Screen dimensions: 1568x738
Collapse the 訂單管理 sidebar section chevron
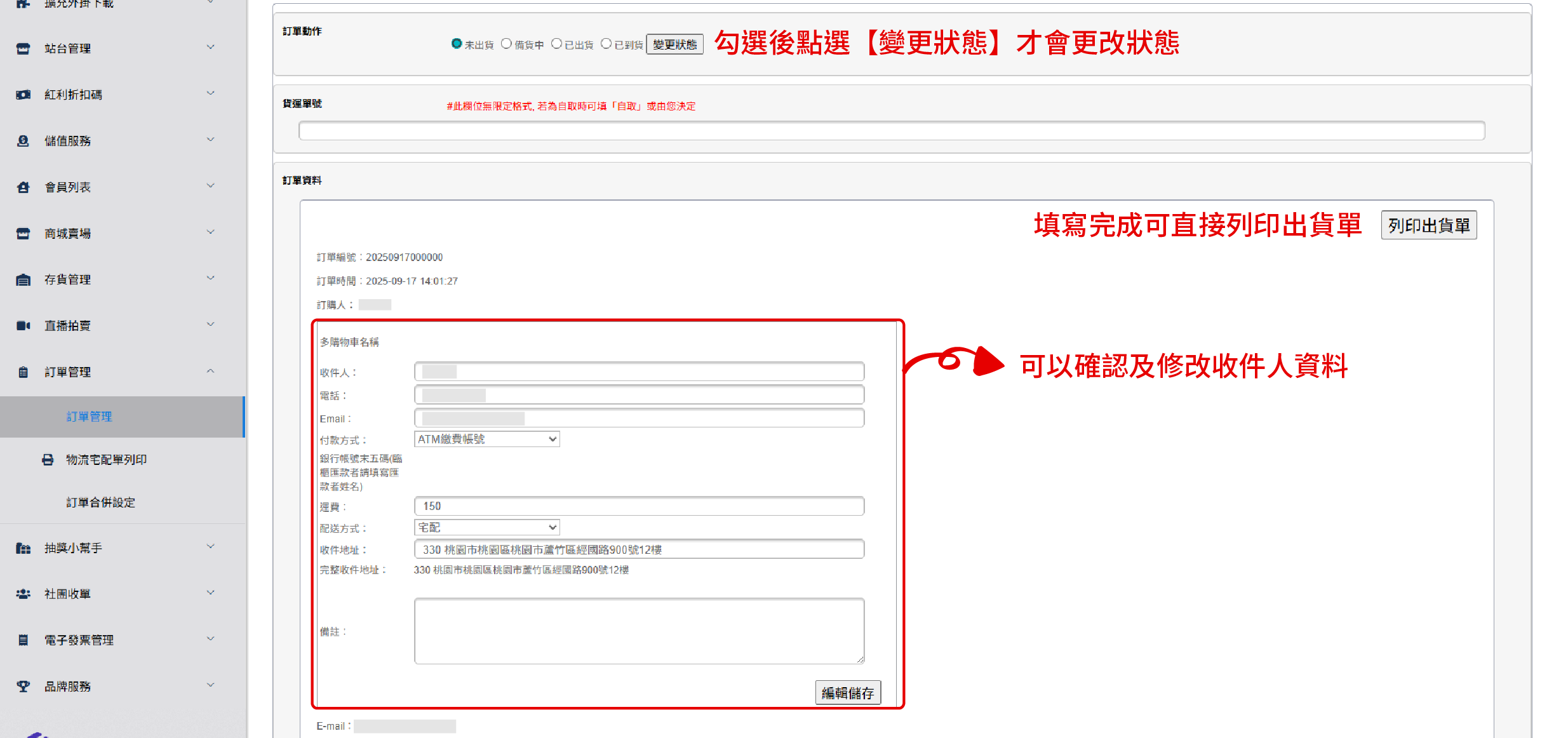click(x=210, y=372)
